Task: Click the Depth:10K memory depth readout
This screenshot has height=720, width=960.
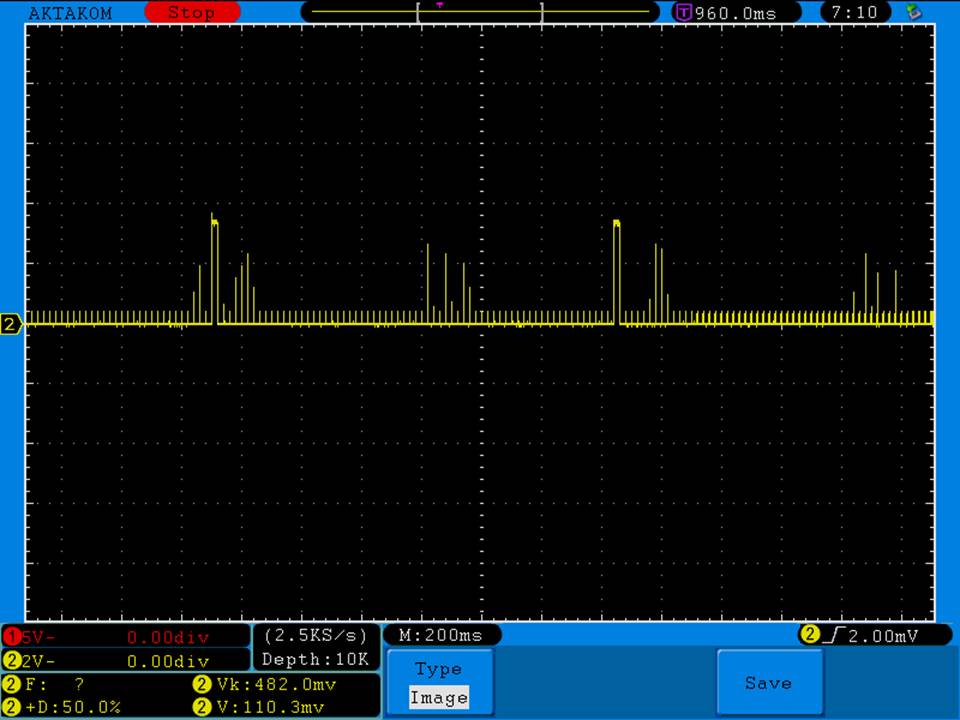Action: (315, 659)
